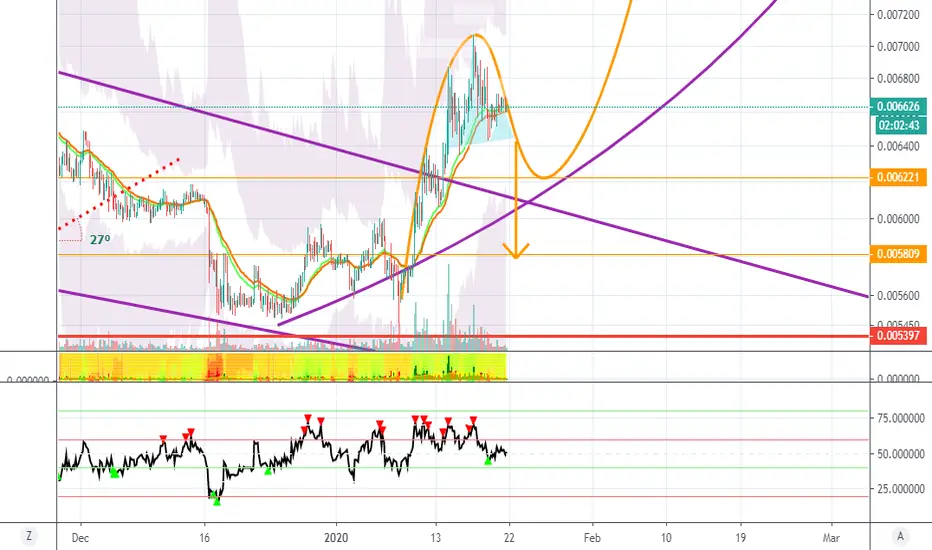Click the 19 date label on time axis
Image resolution: width=932 pixels, height=550 pixels.
[741, 538]
